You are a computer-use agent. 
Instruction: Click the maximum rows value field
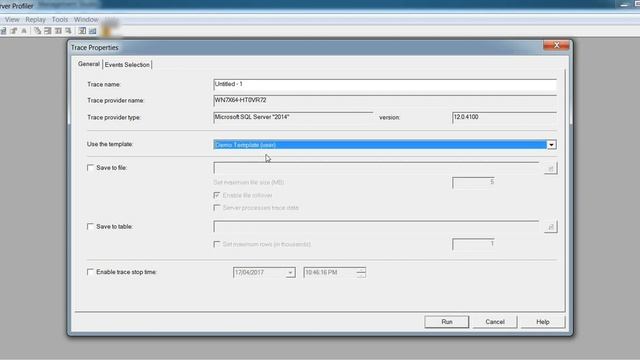[x=473, y=244]
